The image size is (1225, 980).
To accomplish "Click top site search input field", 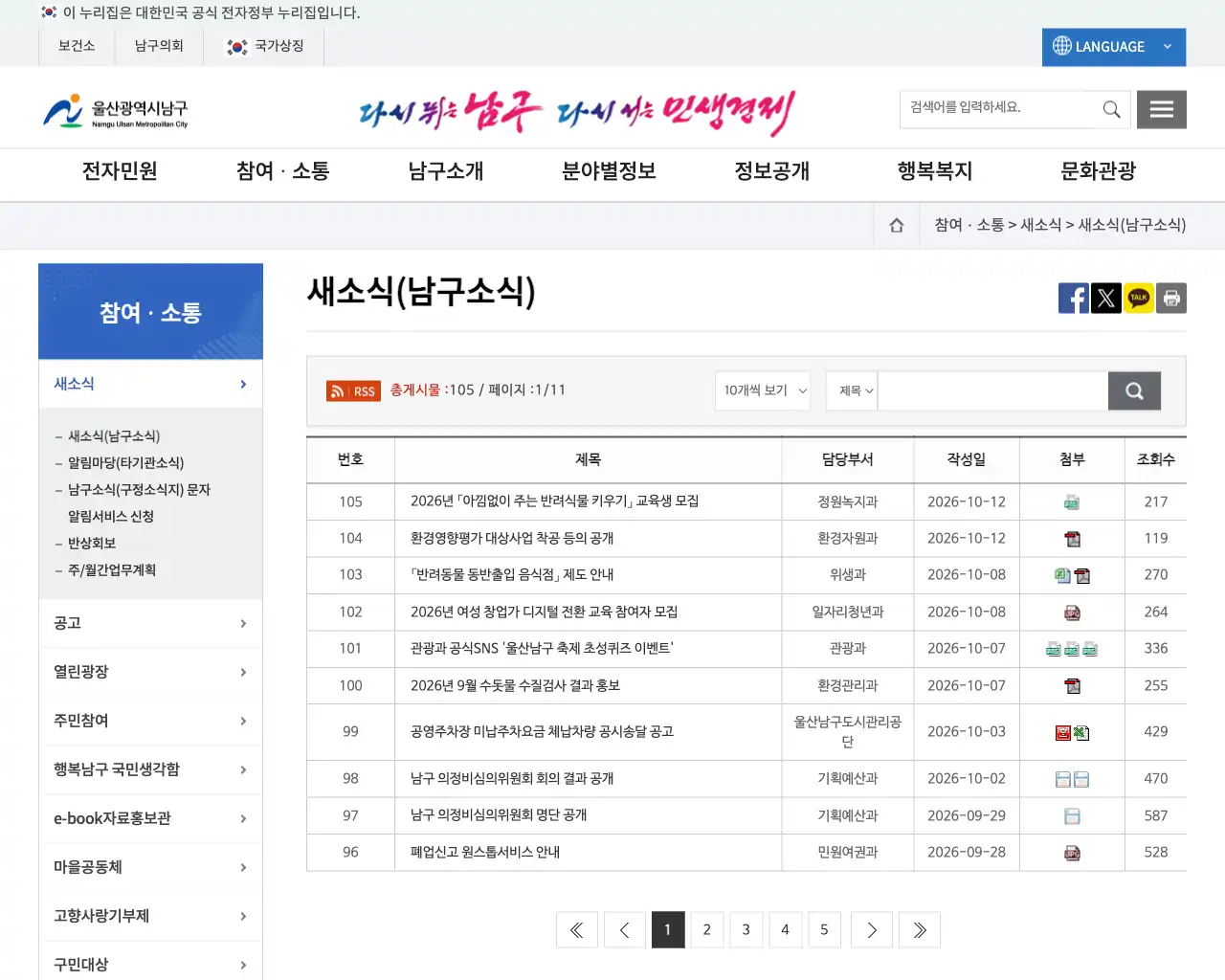I will click(998, 109).
